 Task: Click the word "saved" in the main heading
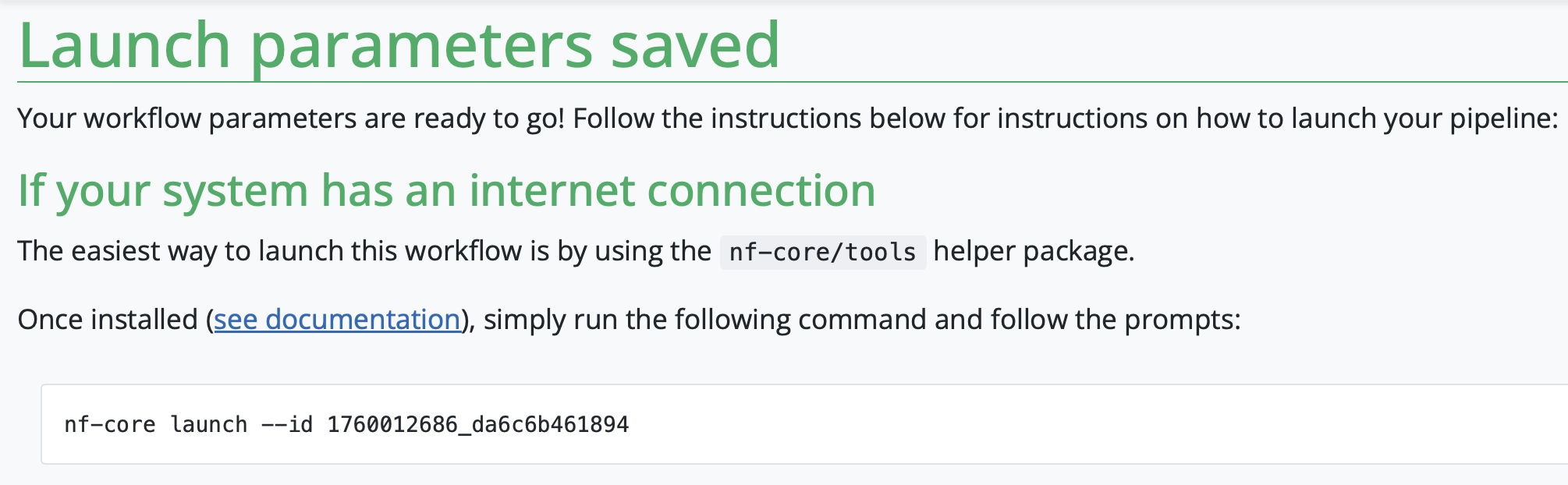pyautogui.click(x=695, y=46)
